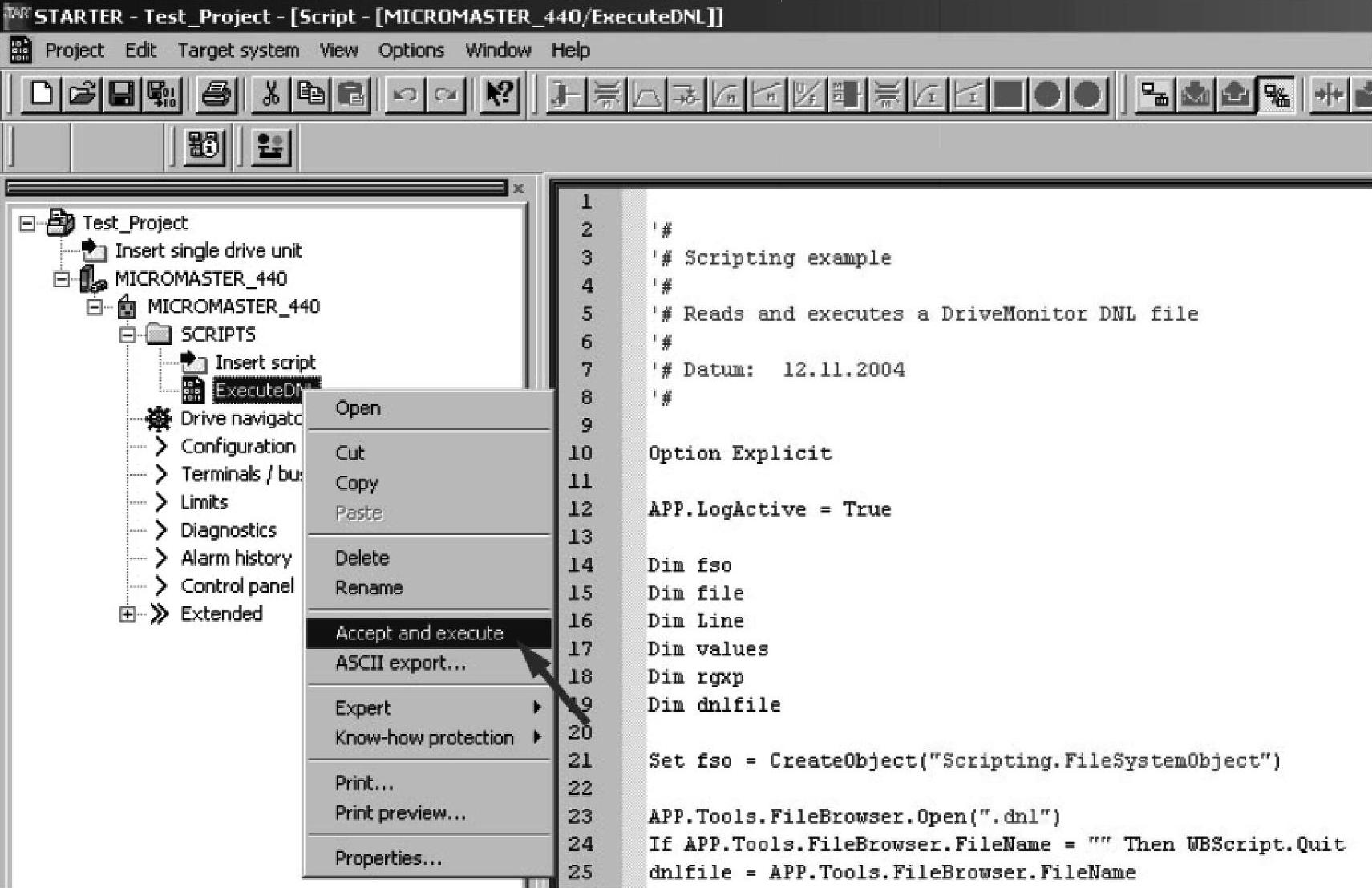Click the code line 'APP.LogActive = True'

pyautogui.click(x=770, y=509)
